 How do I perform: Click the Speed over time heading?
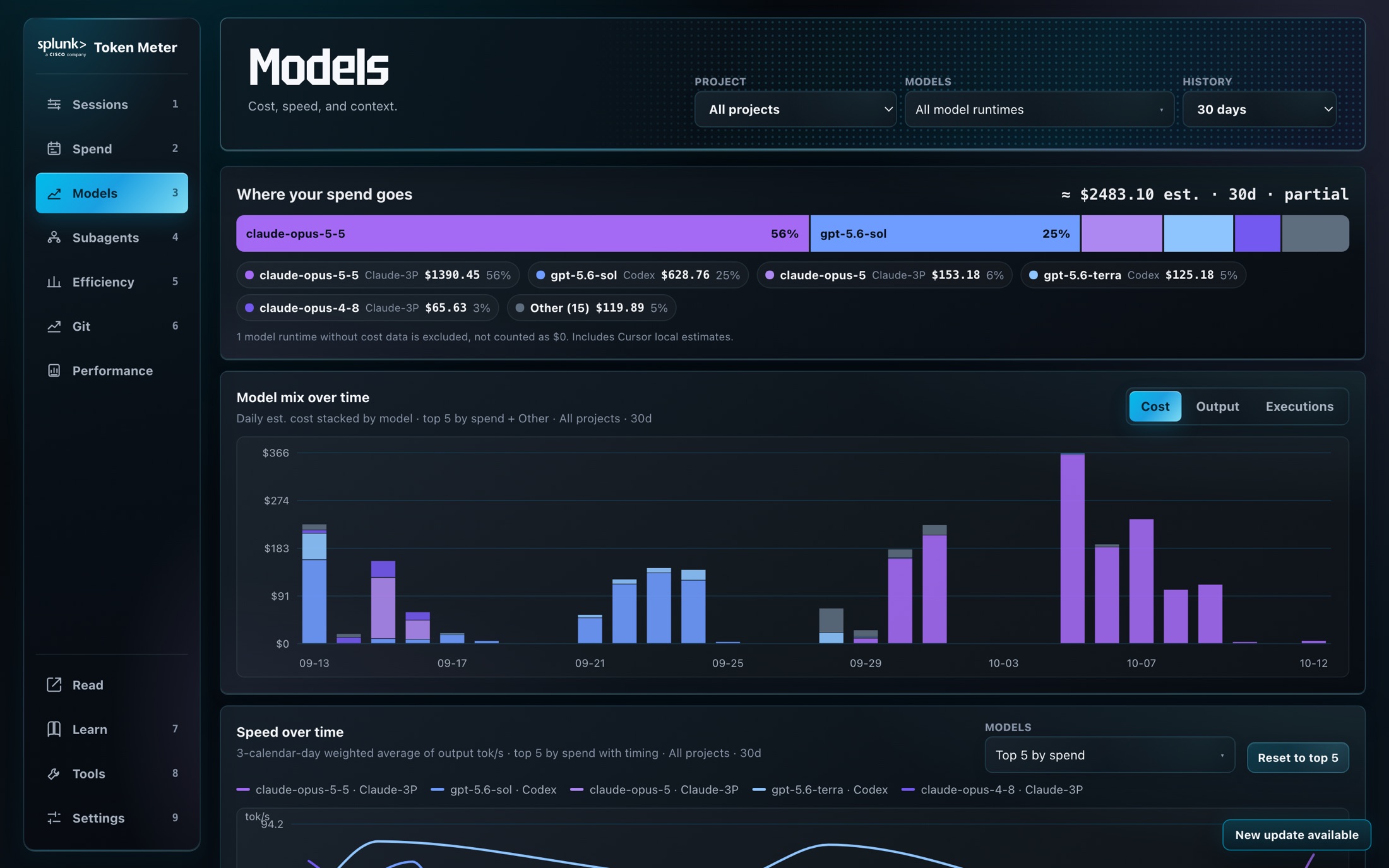pos(290,732)
